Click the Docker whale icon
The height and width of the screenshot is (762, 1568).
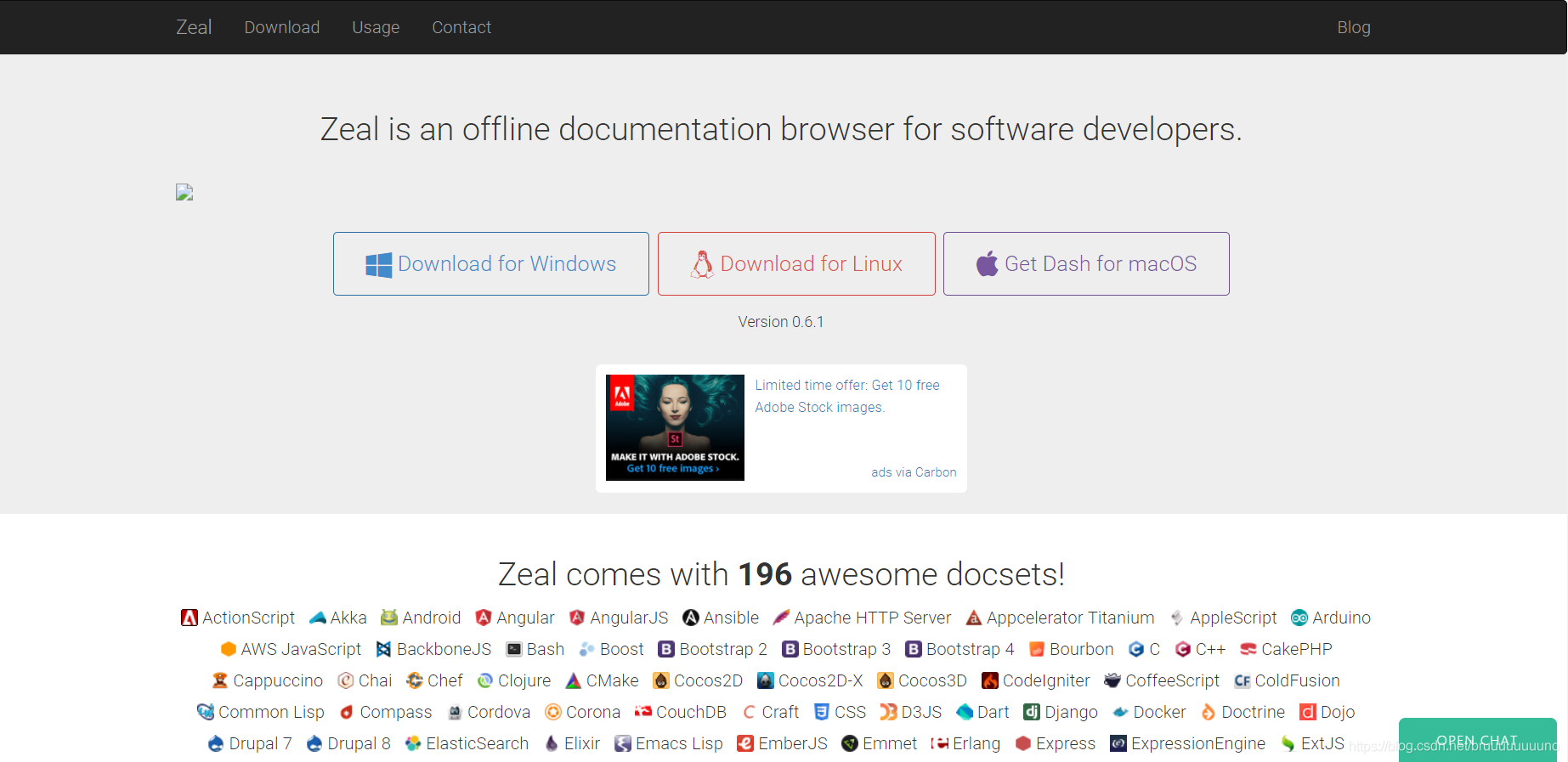click(1120, 712)
